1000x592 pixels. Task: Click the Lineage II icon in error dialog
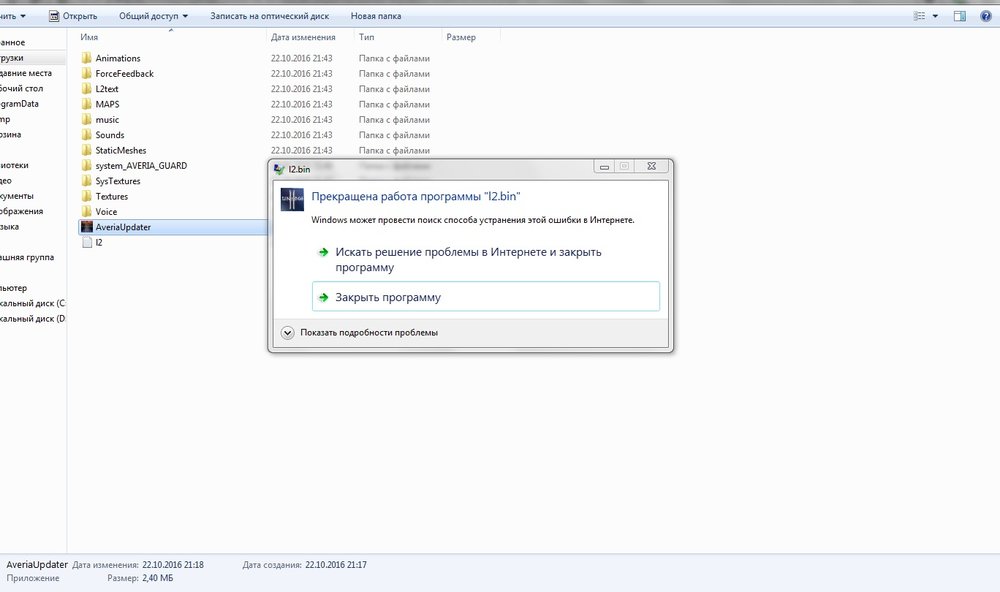[291, 200]
